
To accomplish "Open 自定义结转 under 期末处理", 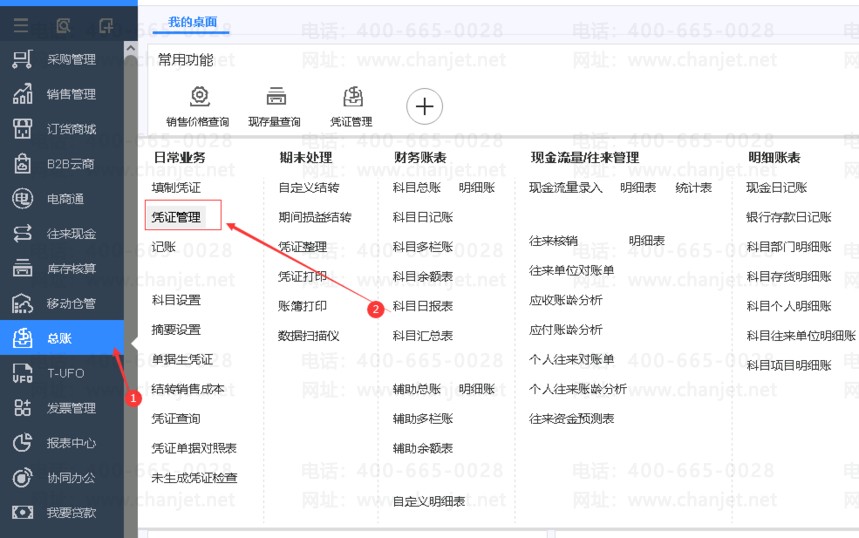I will click(x=308, y=188).
